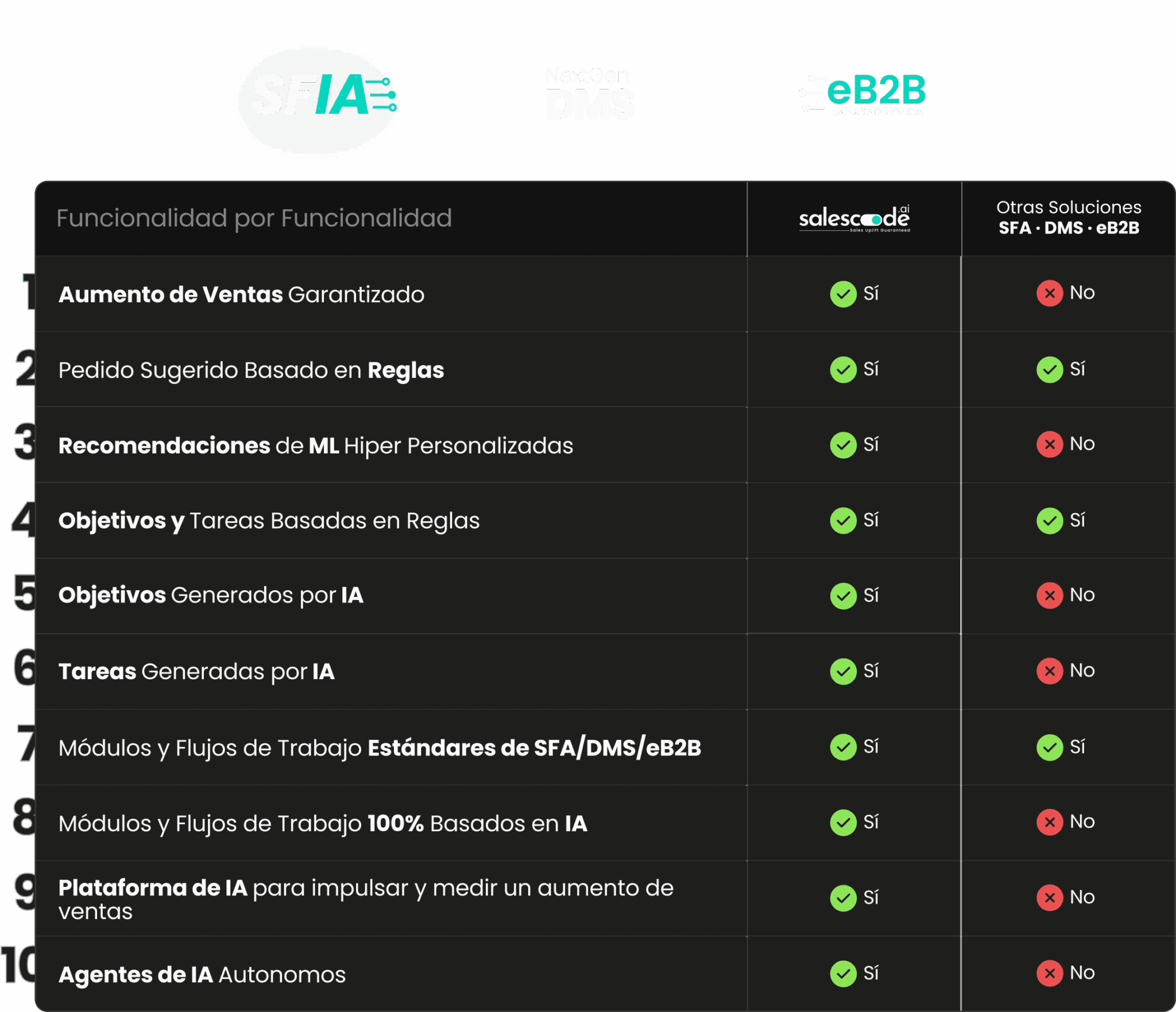The image size is (1176, 1012).
Task: Click Otras Soluciones green check for Objetivos y Tareas
Action: click(1049, 521)
